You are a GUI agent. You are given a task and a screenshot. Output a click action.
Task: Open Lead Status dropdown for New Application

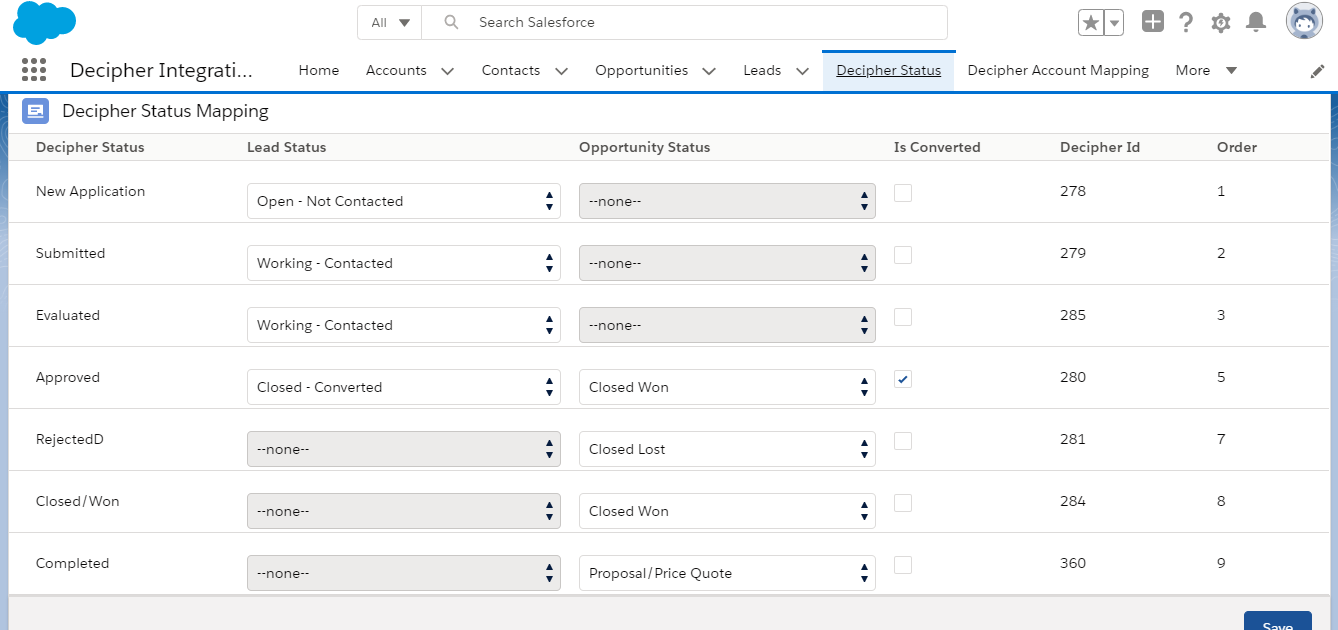point(403,201)
